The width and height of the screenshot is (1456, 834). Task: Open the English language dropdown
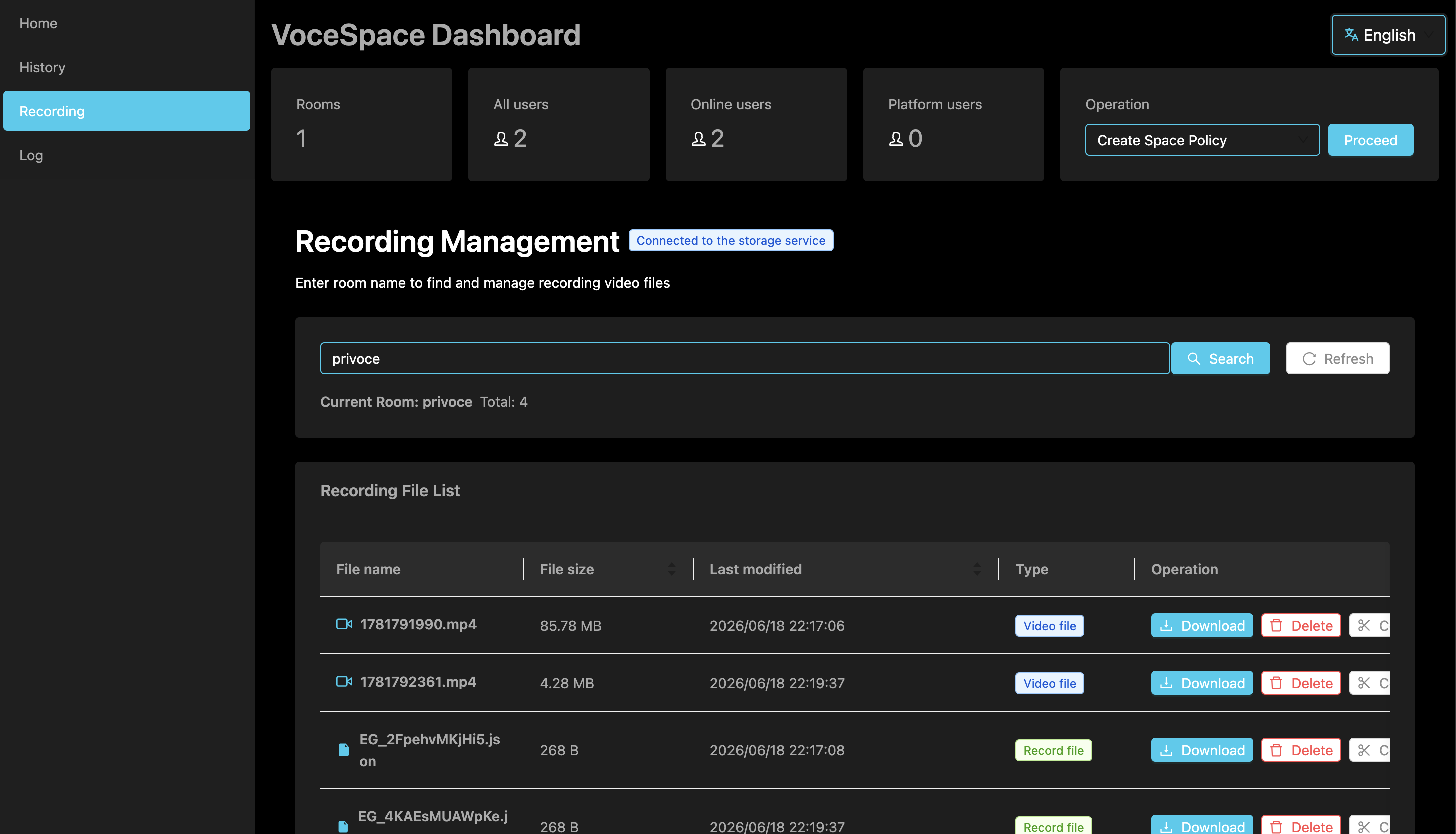(x=1388, y=35)
